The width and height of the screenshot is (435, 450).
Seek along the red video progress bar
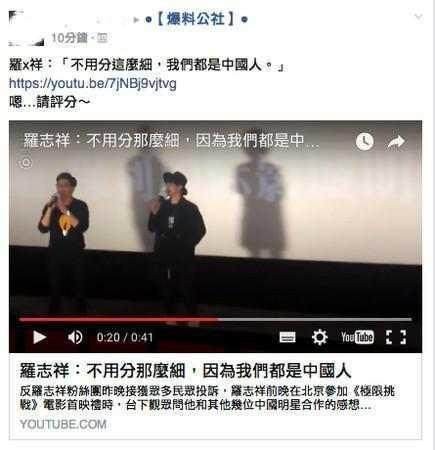(215, 319)
